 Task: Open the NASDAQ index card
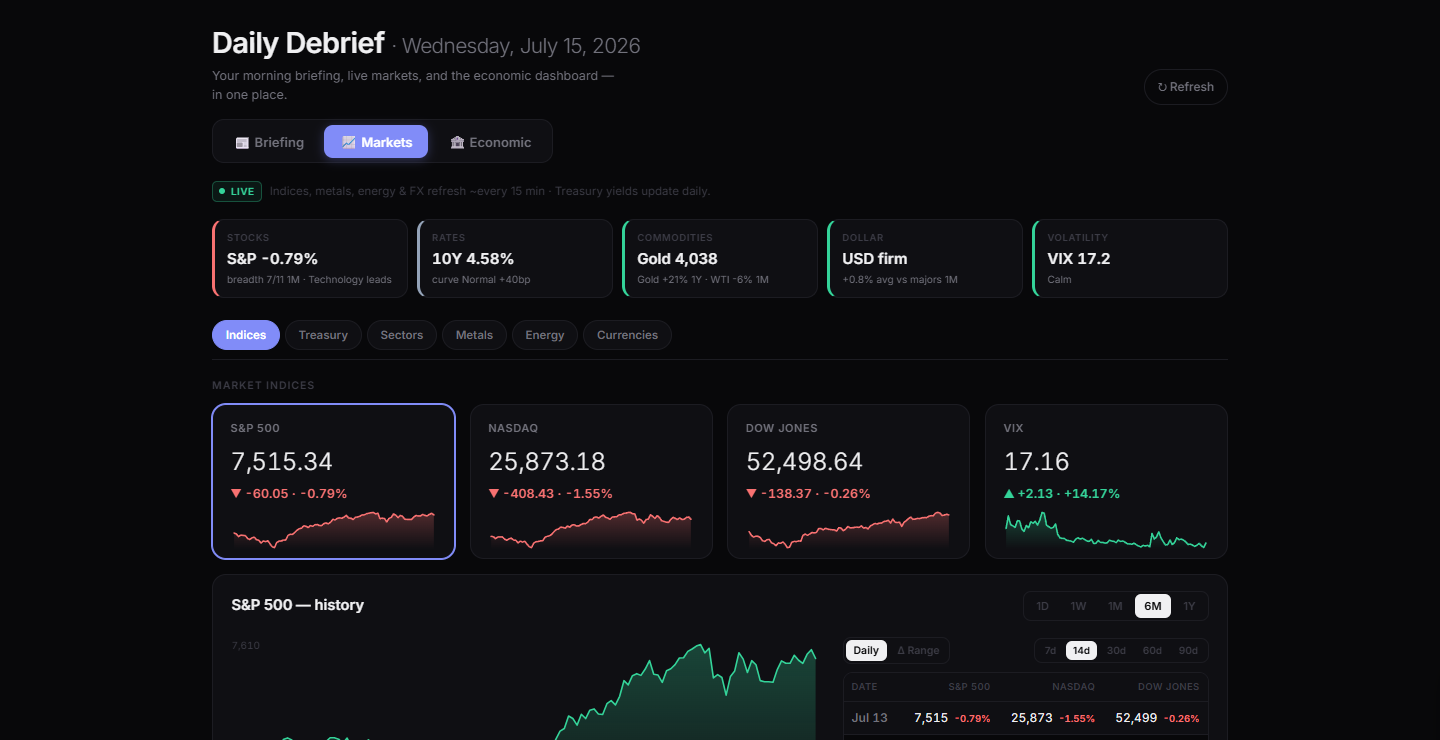[x=591, y=481]
